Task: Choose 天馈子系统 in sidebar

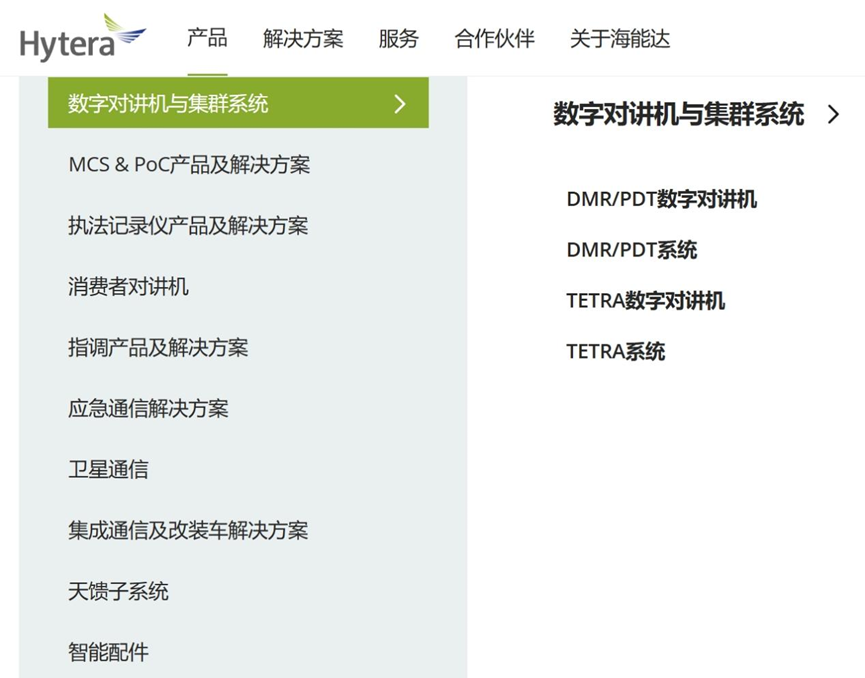Action: click(x=118, y=592)
